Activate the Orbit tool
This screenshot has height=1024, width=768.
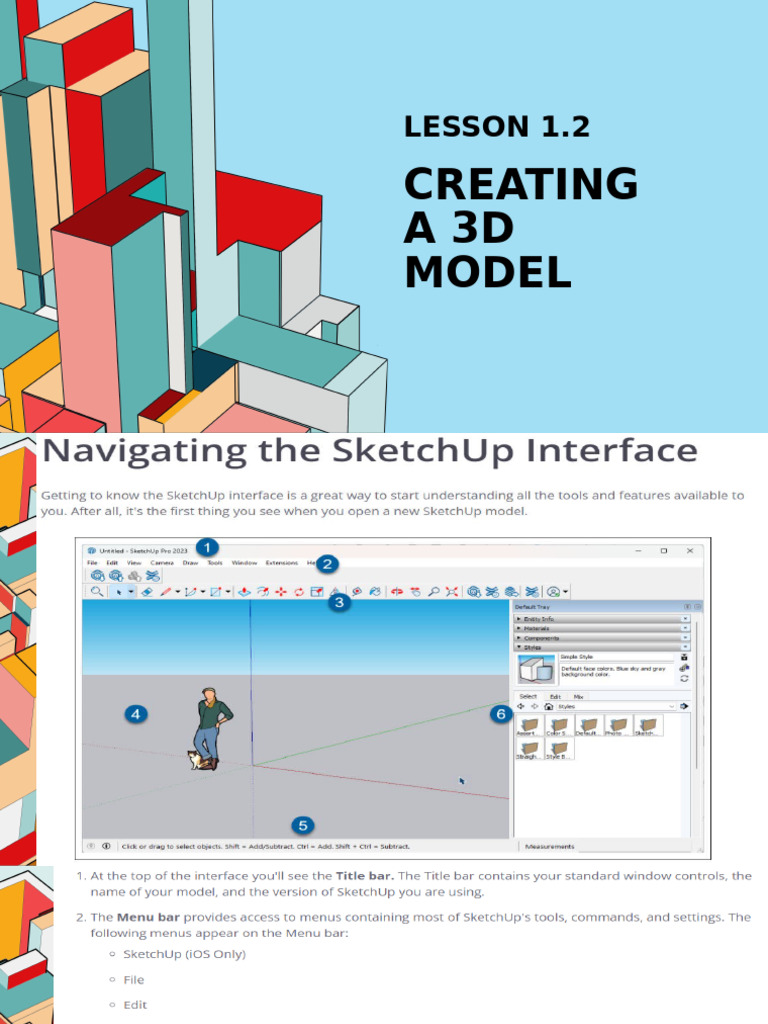[396, 592]
